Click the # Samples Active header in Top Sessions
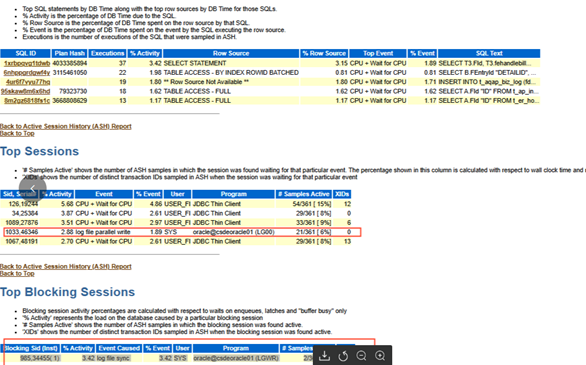This screenshot has width=586, height=365. pyautogui.click(x=304, y=194)
